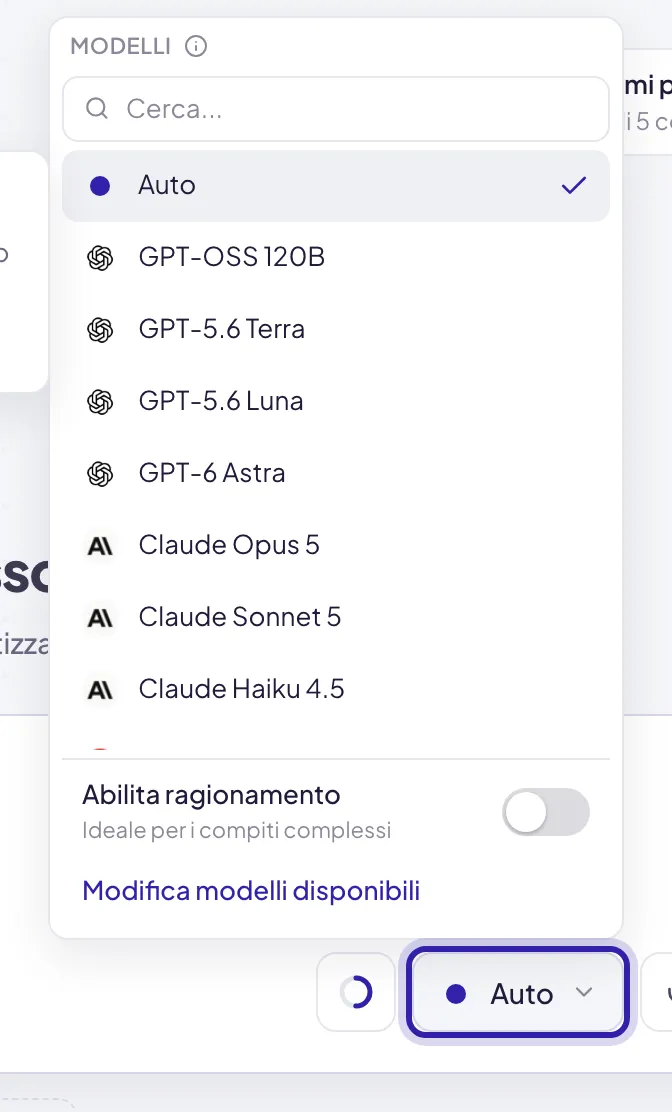Focus the Cerca... search field

click(x=336, y=109)
